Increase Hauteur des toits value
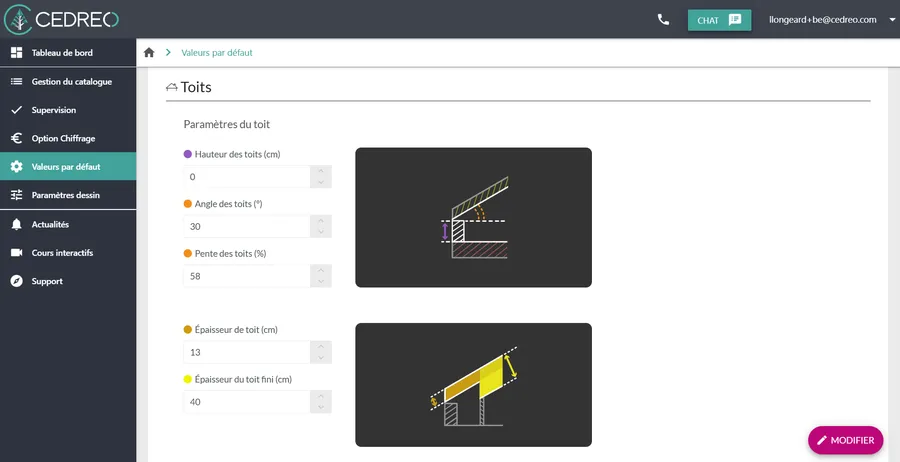900x462 pixels. (x=319, y=171)
